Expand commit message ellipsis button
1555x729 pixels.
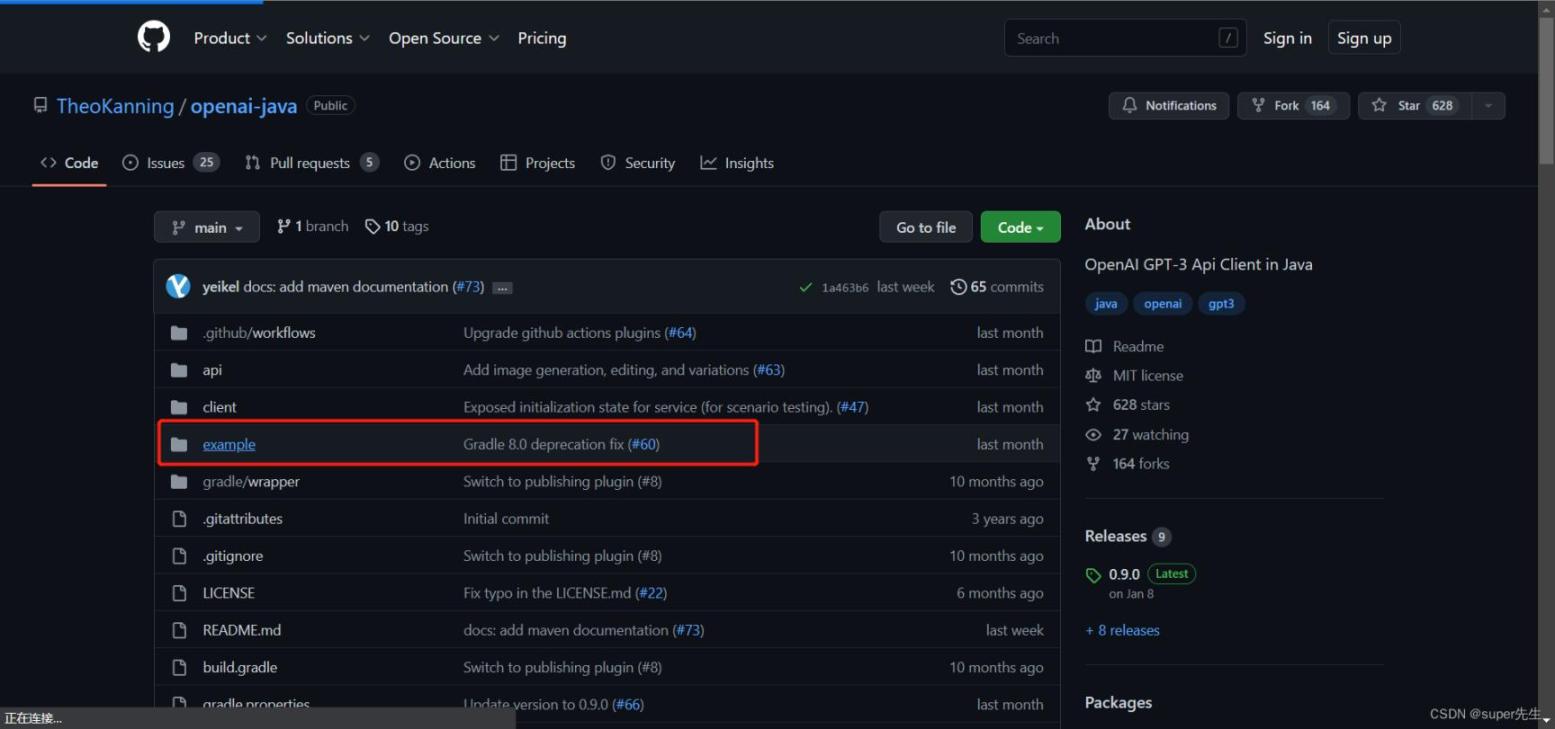[x=503, y=288]
